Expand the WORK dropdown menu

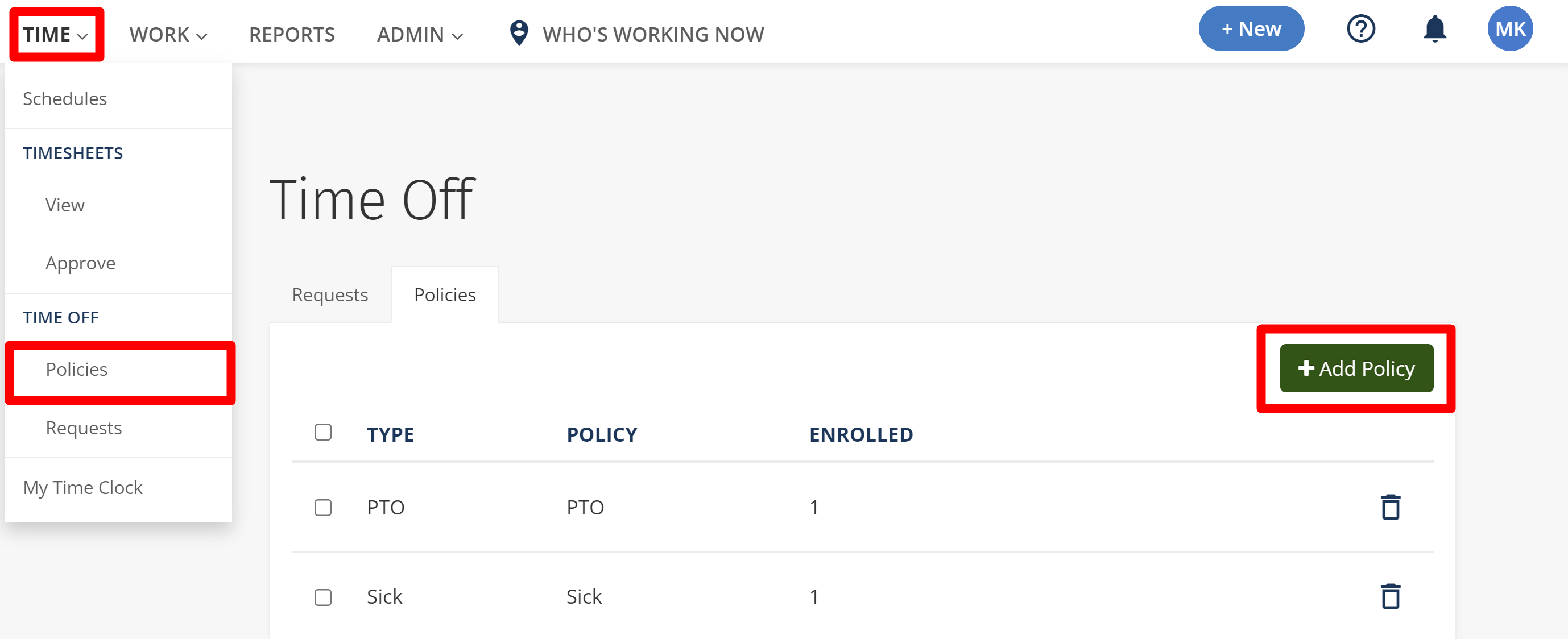(168, 35)
